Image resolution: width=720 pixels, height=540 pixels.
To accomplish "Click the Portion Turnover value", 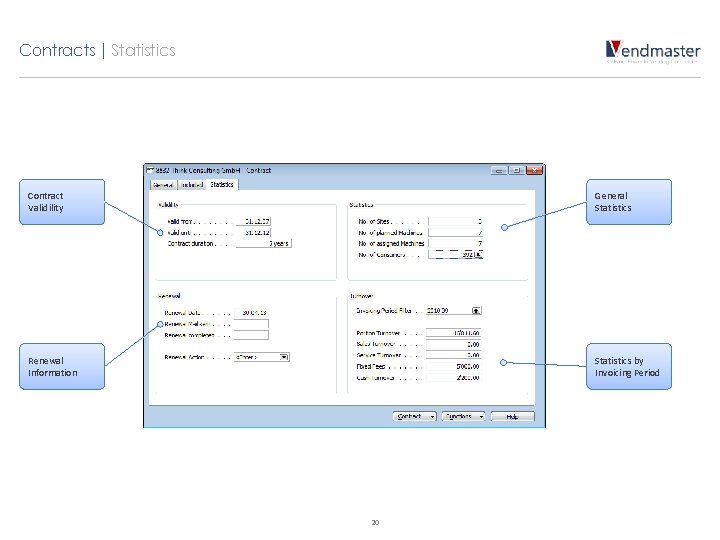I will coord(453,333).
